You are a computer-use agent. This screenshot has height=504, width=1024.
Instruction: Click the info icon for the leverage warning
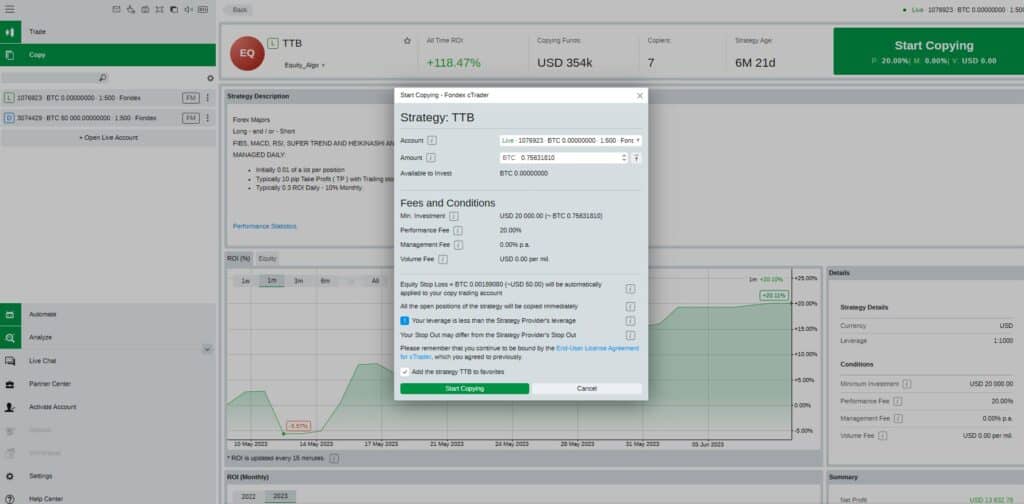click(630, 321)
